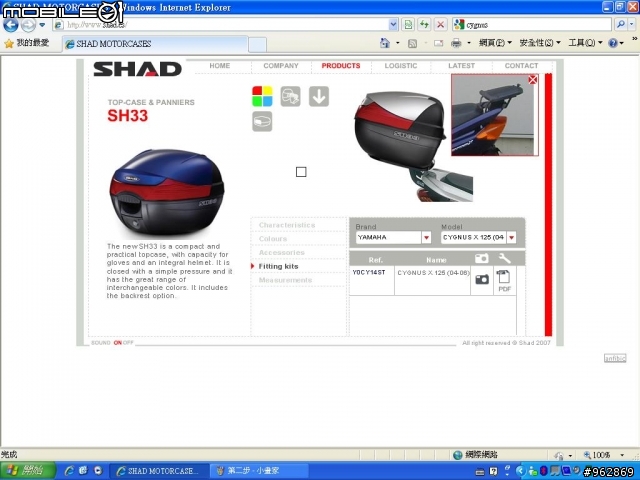Viewport: 640px width, 480px height.
Task: Open Internet Explorer quick launch icon
Action: pyautogui.click(x=69, y=471)
